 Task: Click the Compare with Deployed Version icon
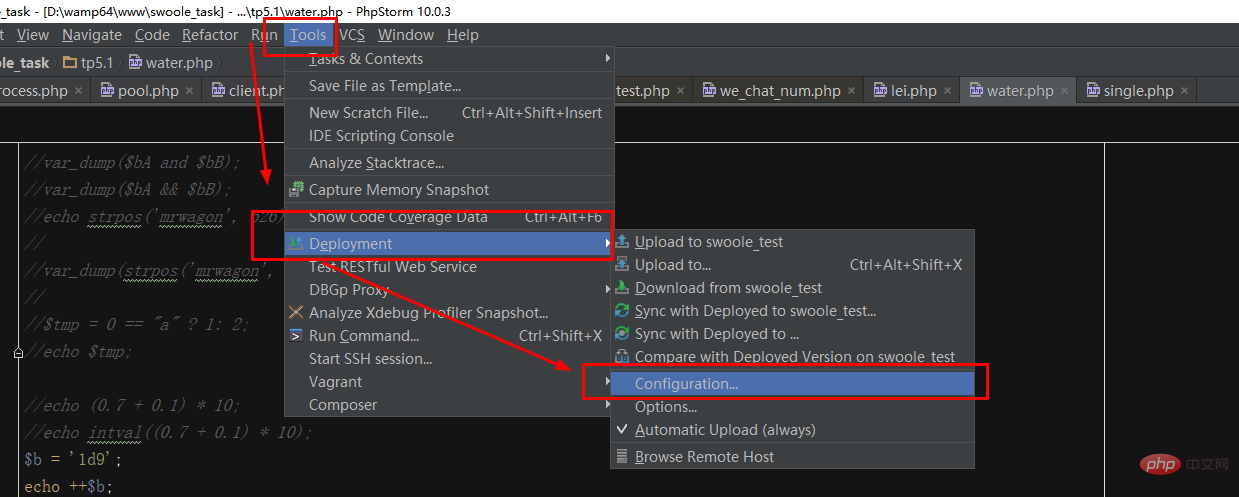(x=622, y=357)
